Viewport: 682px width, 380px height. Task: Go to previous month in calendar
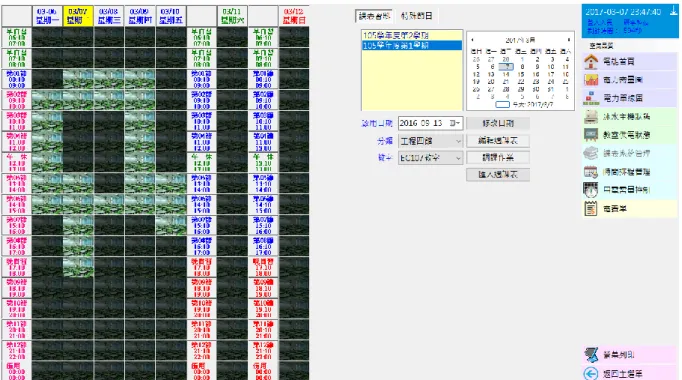pos(473,40)
